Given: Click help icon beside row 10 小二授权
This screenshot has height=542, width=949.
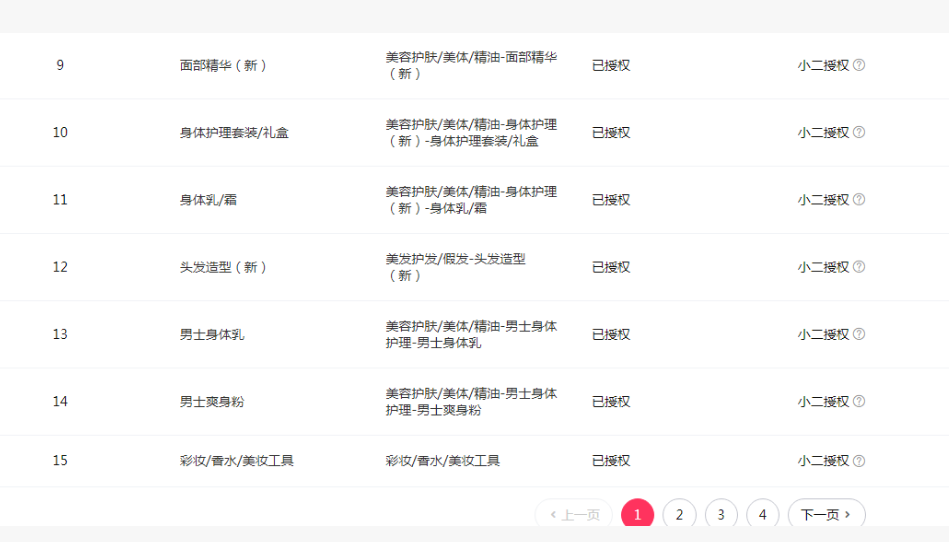Looking at the screenshot, I should click(859, 132).
